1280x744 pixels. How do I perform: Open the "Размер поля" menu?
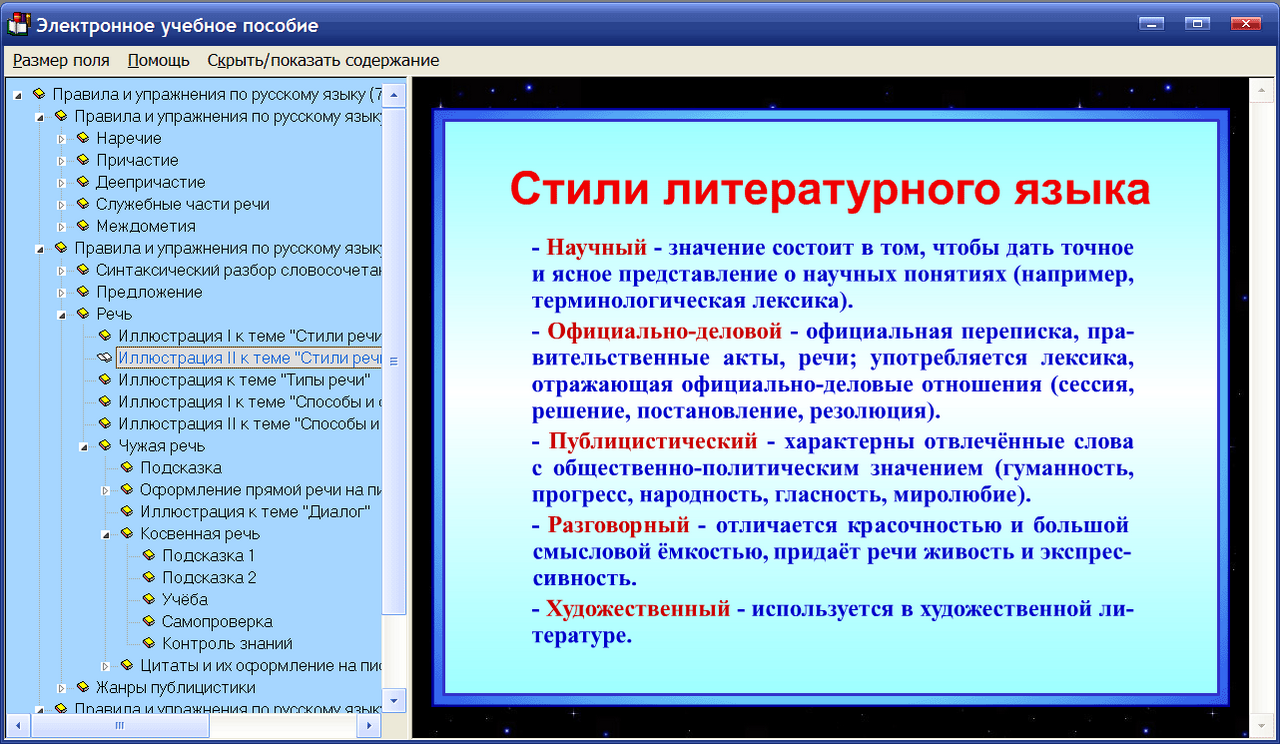click(x=60, y=60)
